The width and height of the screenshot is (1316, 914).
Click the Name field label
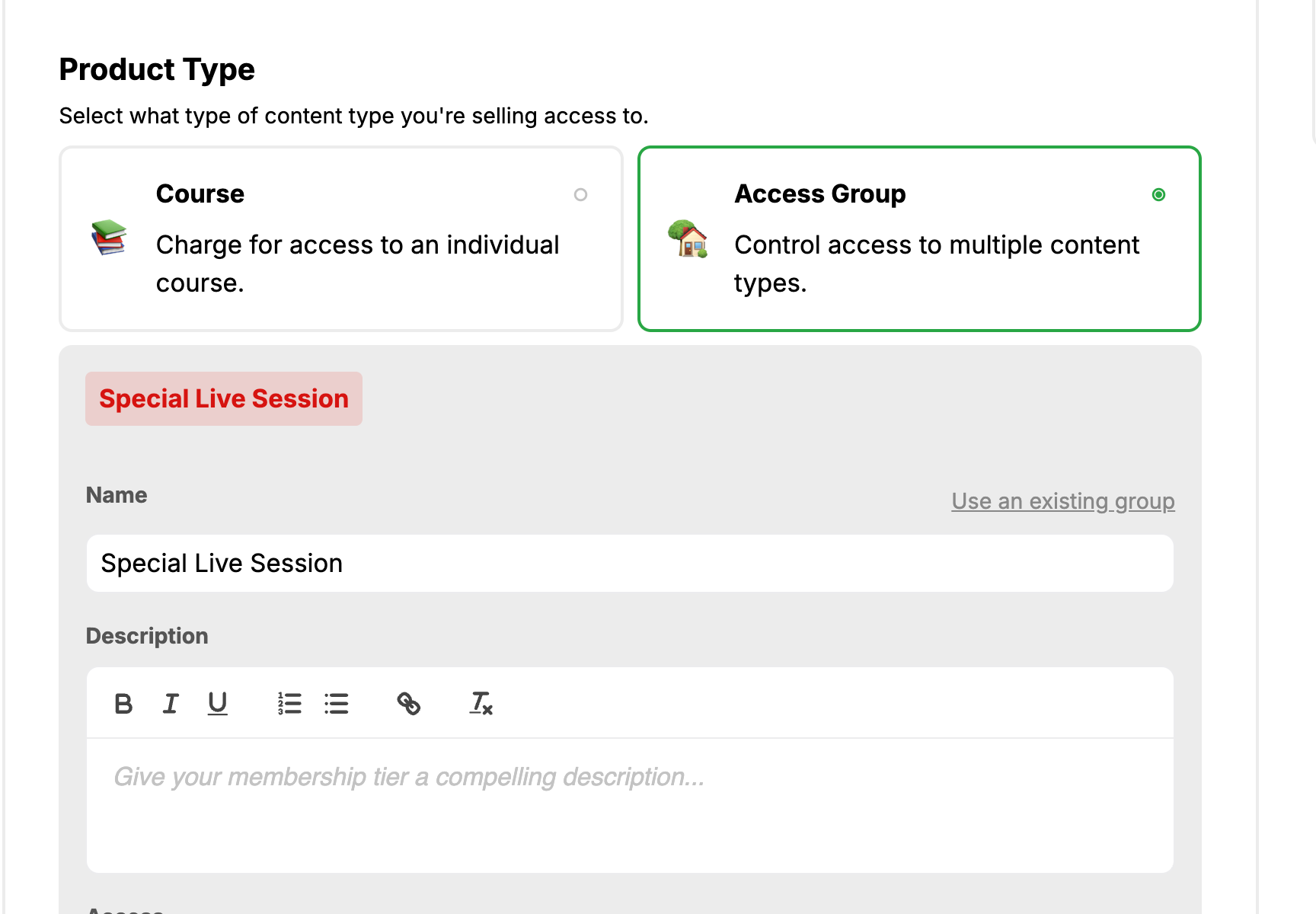point(117,495)
